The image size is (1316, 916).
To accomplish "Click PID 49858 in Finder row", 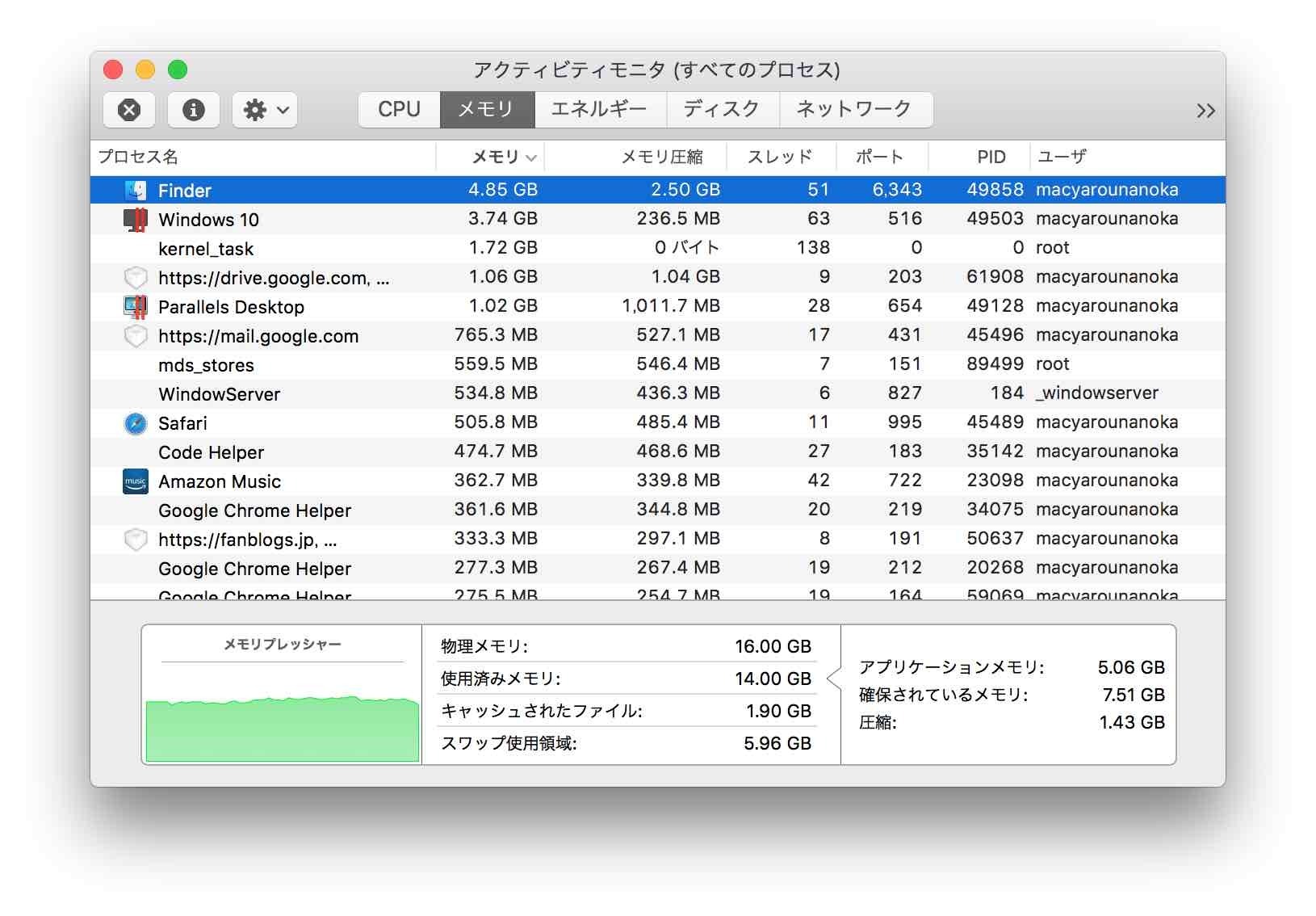I will click(995, 190).
